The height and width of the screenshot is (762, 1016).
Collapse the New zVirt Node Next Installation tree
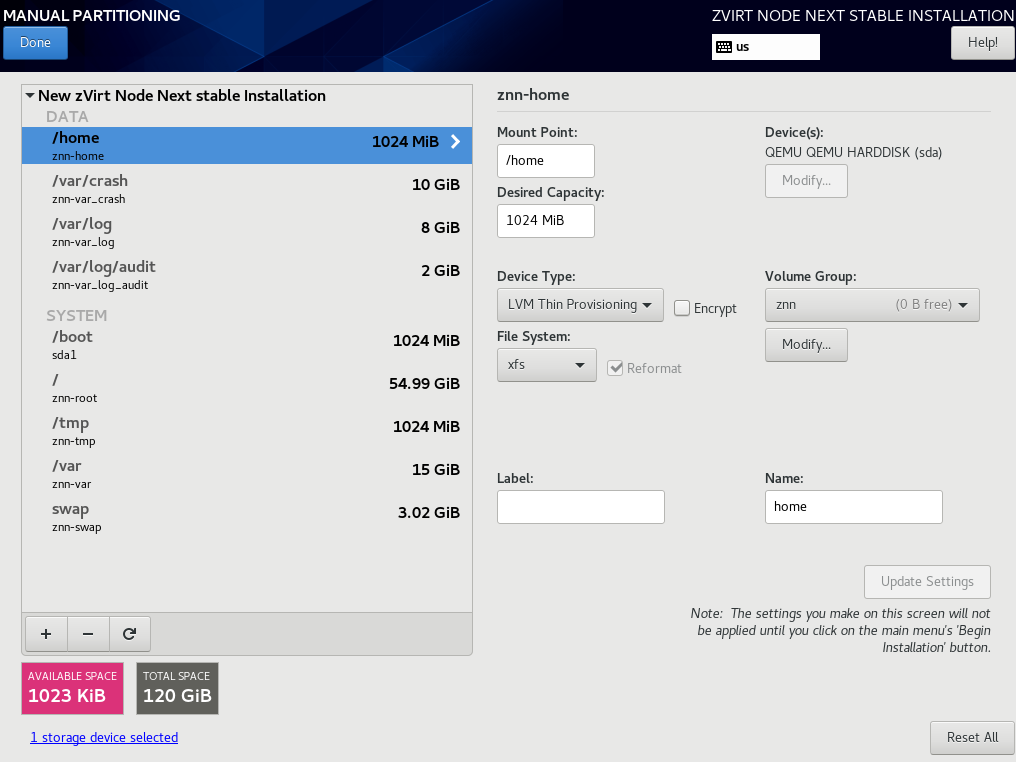point(30,95)
